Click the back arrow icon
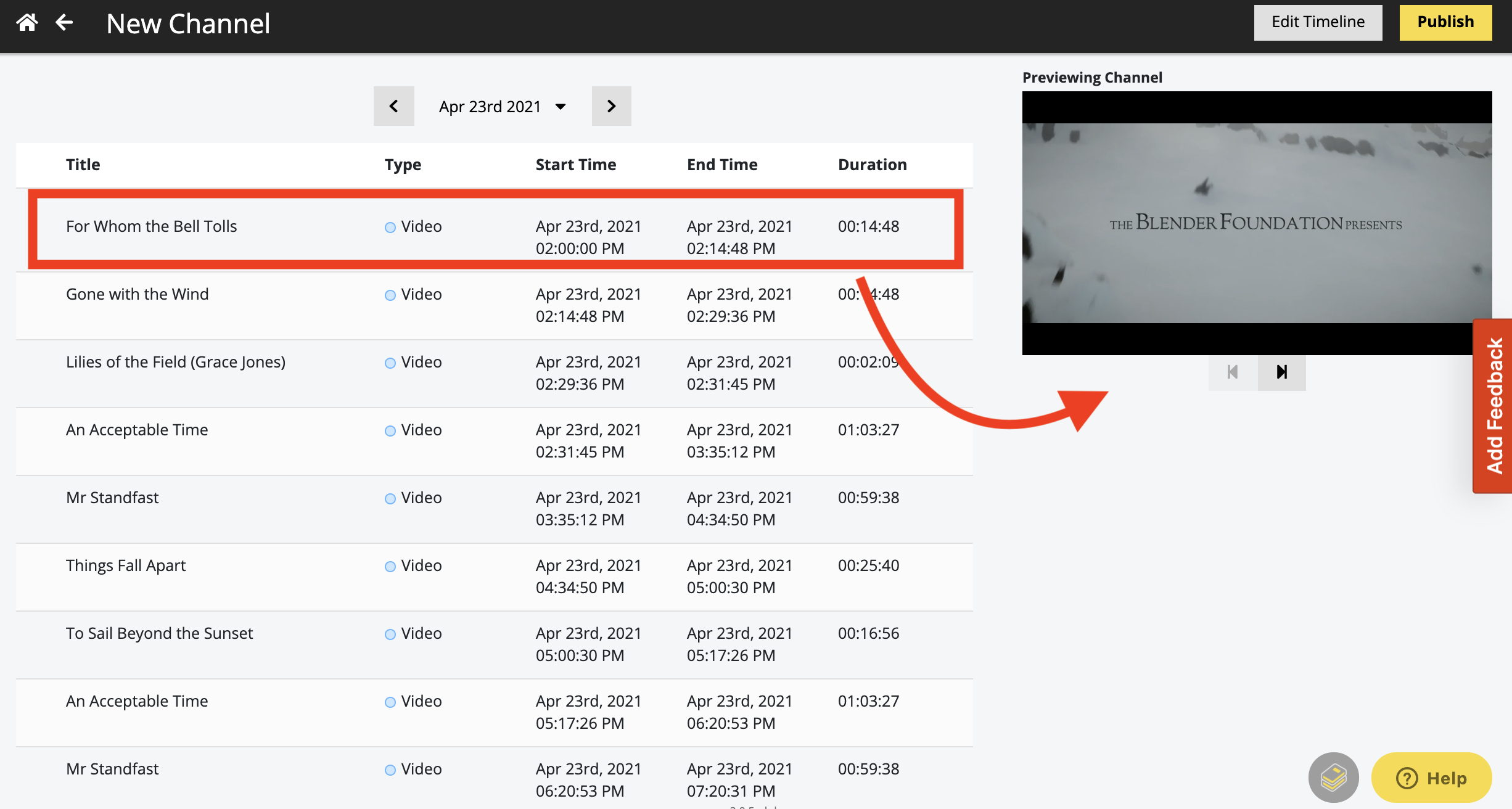Screen dimensions: 1512x809 coord(64,23)
